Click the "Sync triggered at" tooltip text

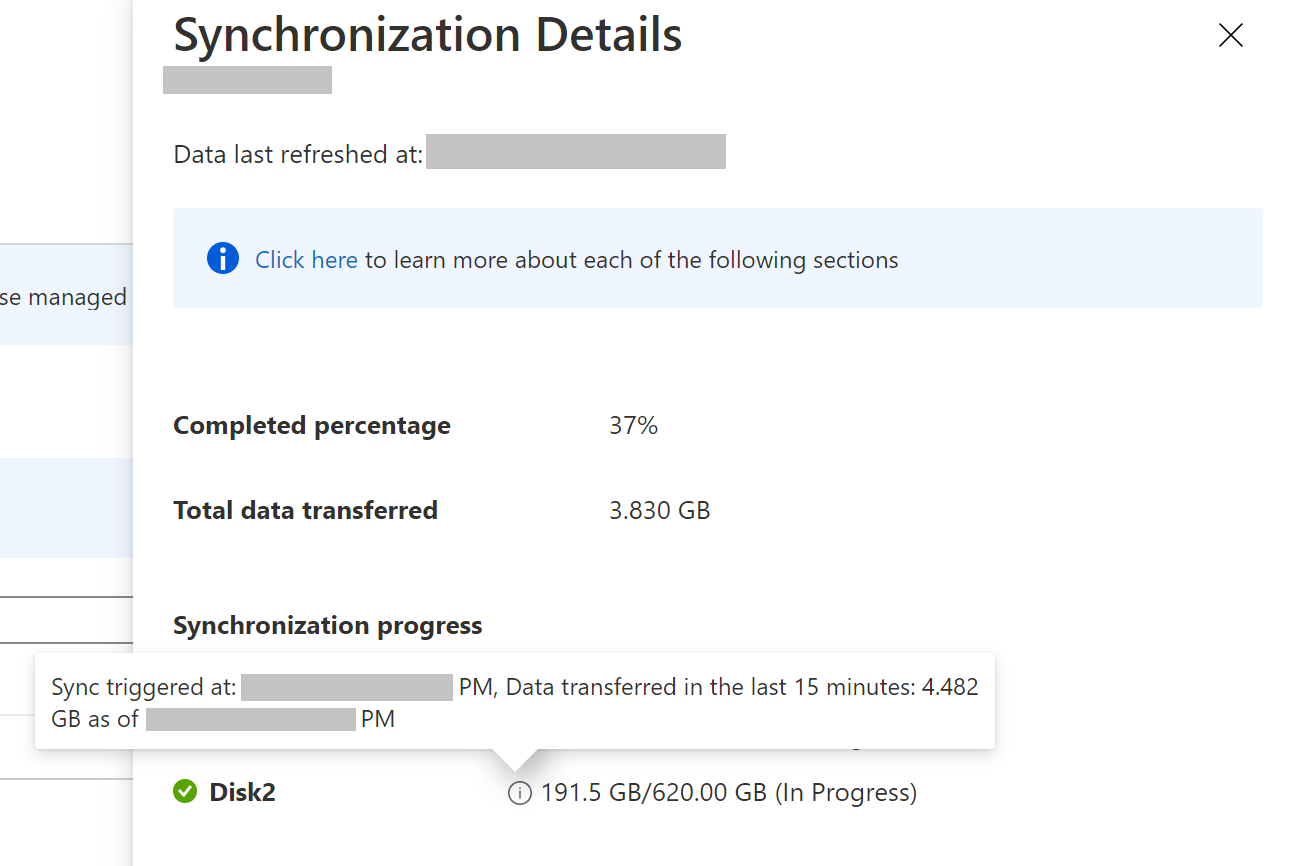[x=144, y=687]
